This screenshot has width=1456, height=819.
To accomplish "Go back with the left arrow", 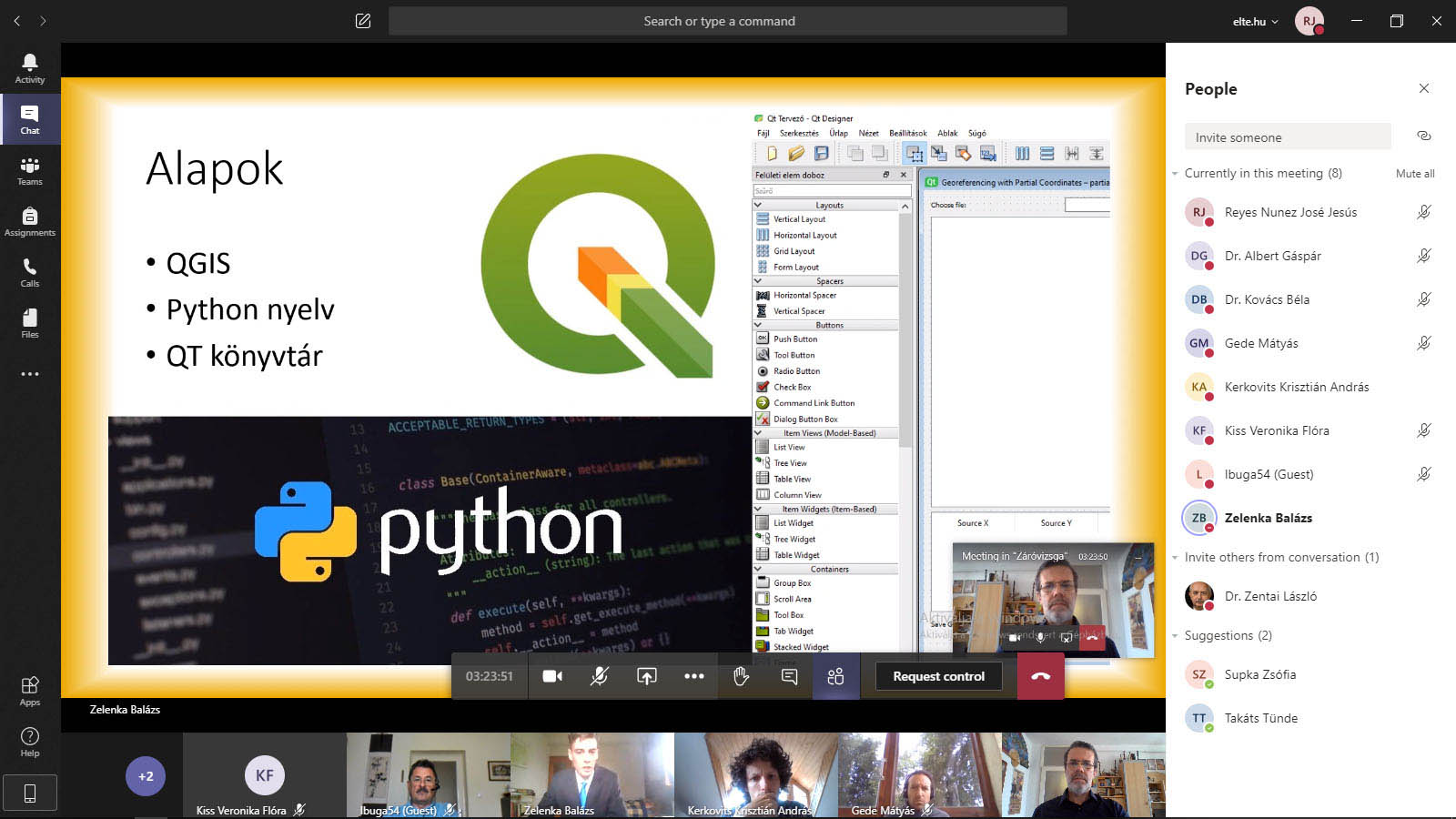I will pyautogui.click(x=16, y=21).
